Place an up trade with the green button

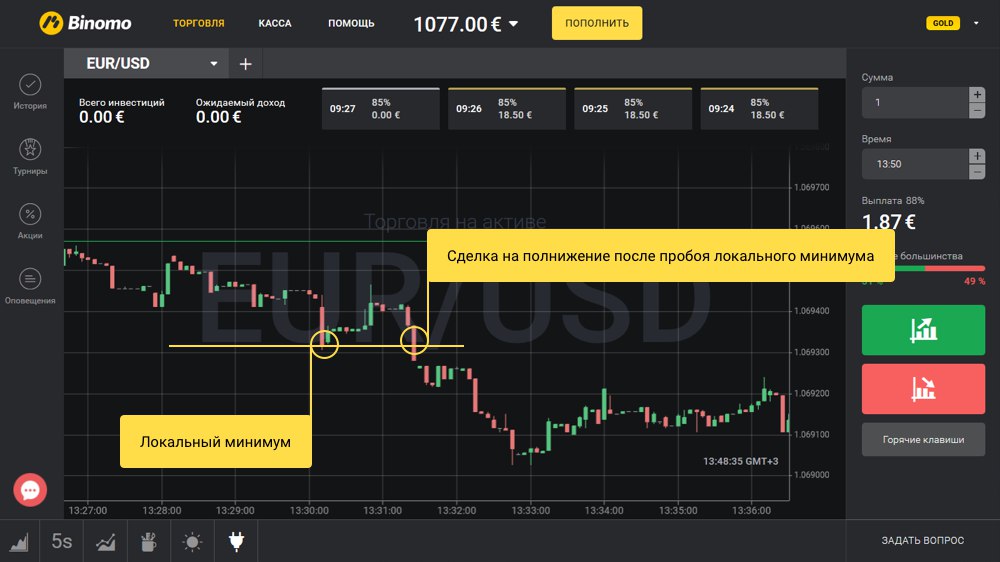tap(923, 330)
